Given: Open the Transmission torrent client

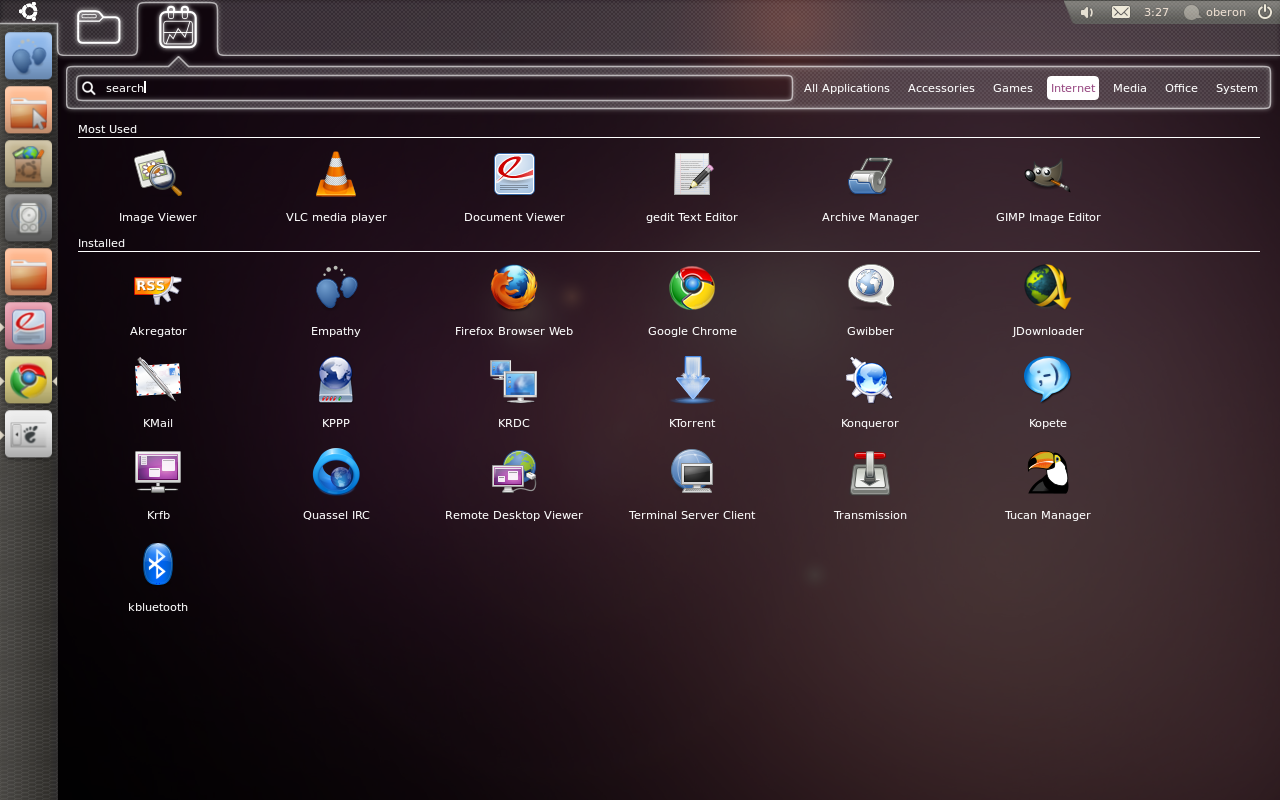Looking at the screenshot, I should click(870, 474).
